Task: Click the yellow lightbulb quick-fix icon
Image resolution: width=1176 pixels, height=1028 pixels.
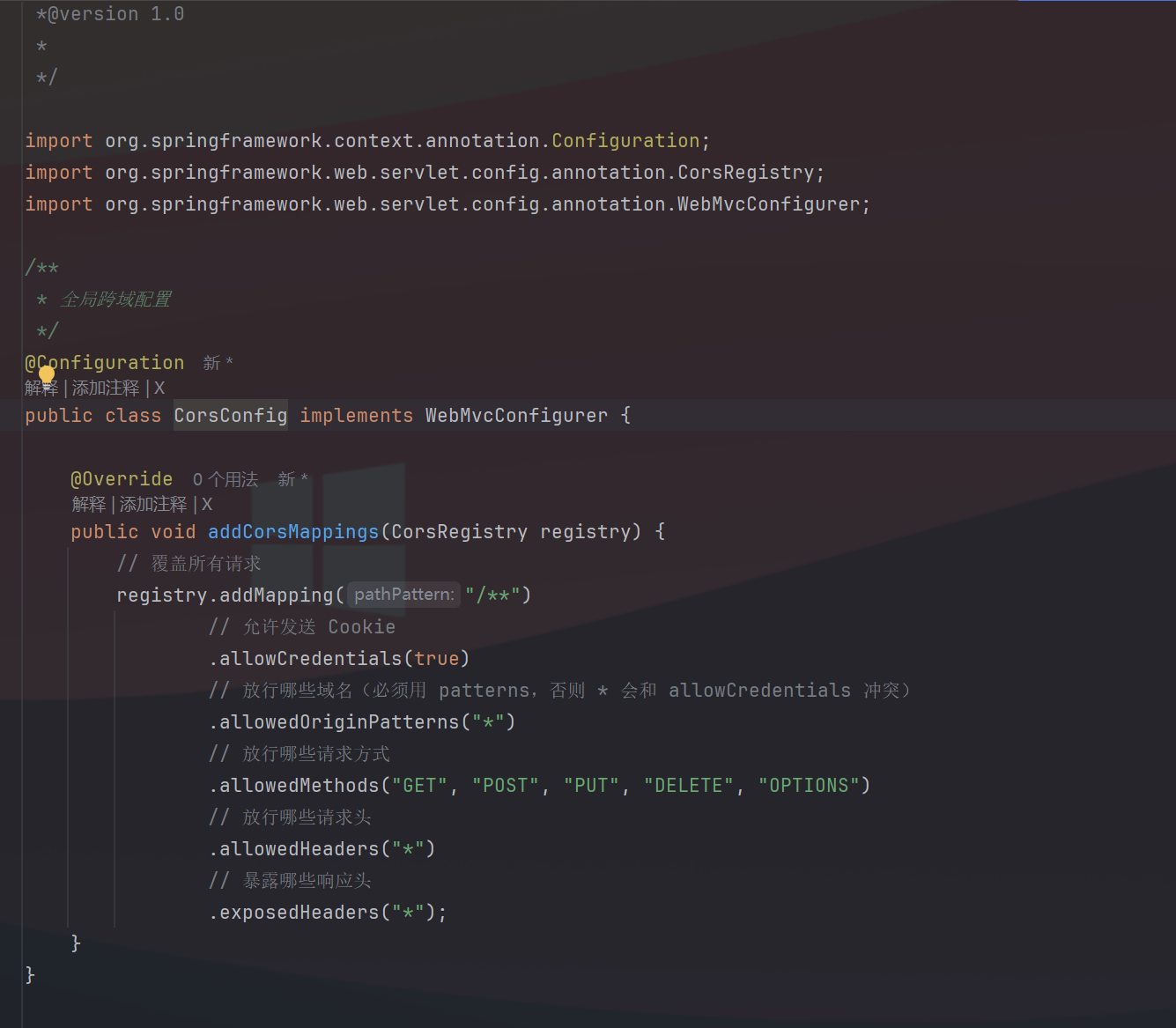Action: pos(47,376)
